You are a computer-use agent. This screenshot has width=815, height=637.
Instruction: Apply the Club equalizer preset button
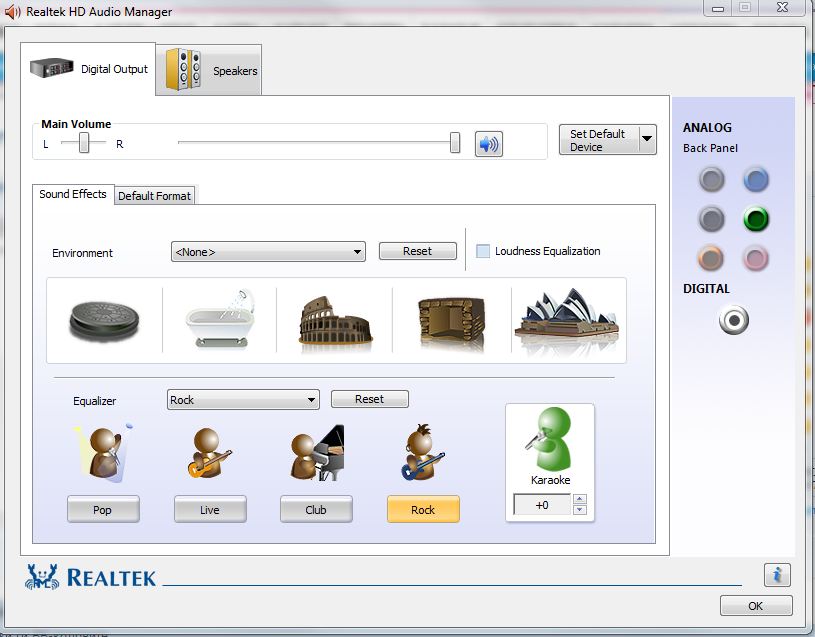click(x=316, y=510)
